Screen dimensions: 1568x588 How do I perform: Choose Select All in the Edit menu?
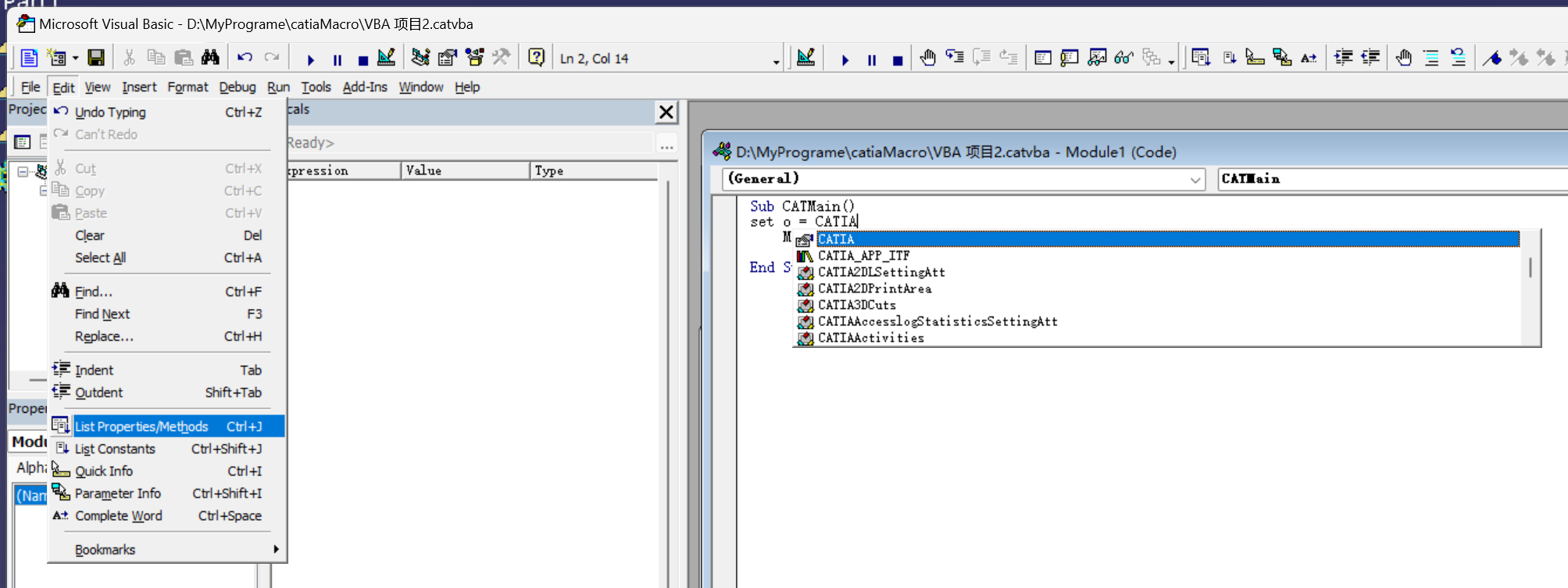click(x=166, y=257)
